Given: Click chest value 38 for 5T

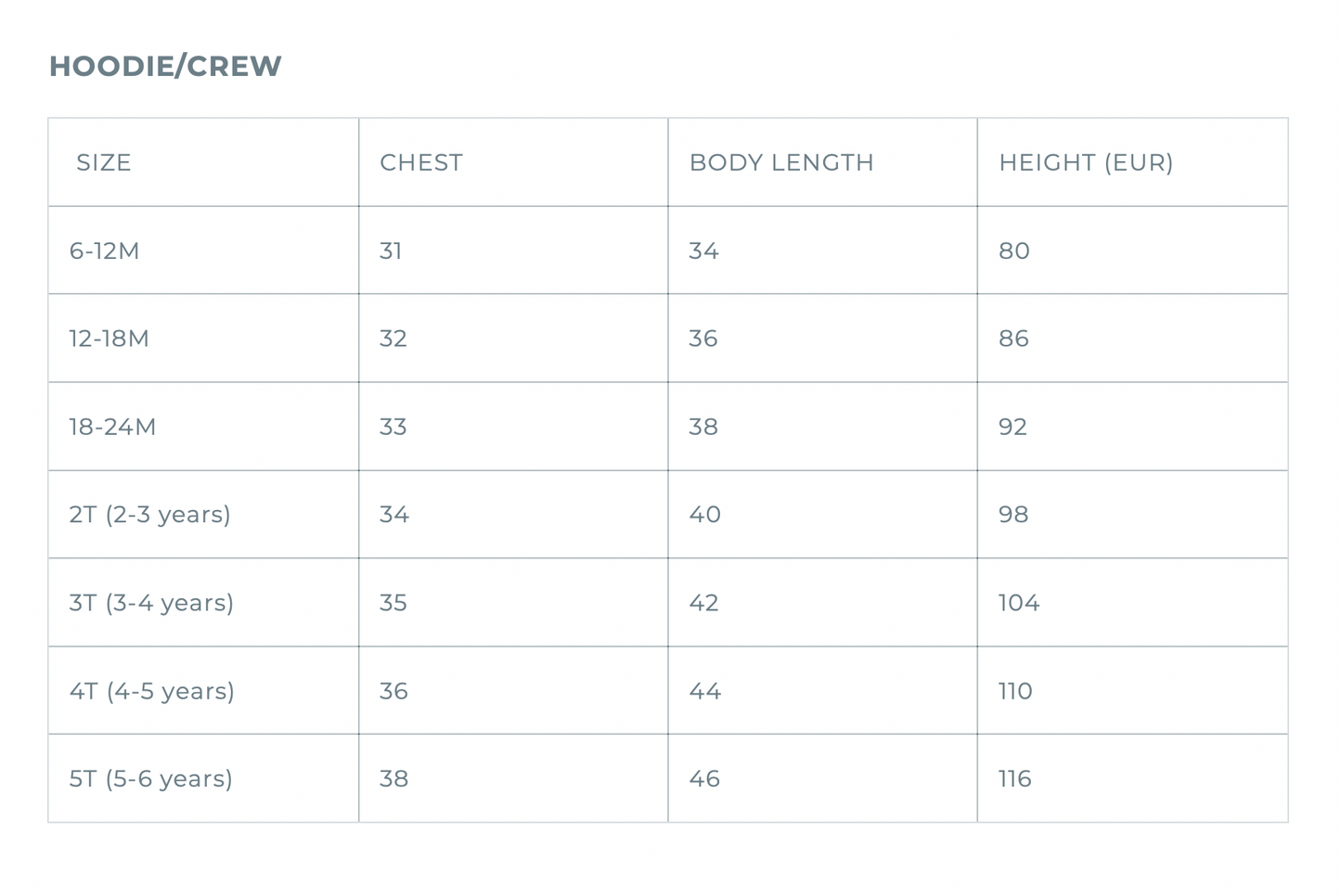Looking at the screenshot, I should tap(393, 779).
